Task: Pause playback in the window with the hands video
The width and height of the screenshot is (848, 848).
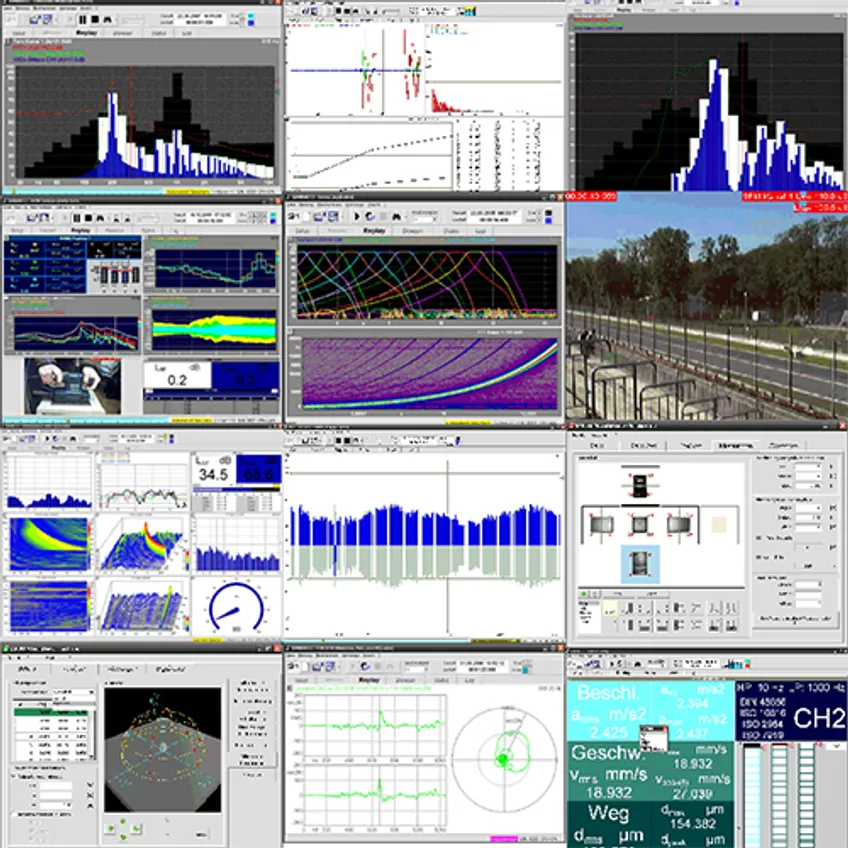Action: (76, 218)
